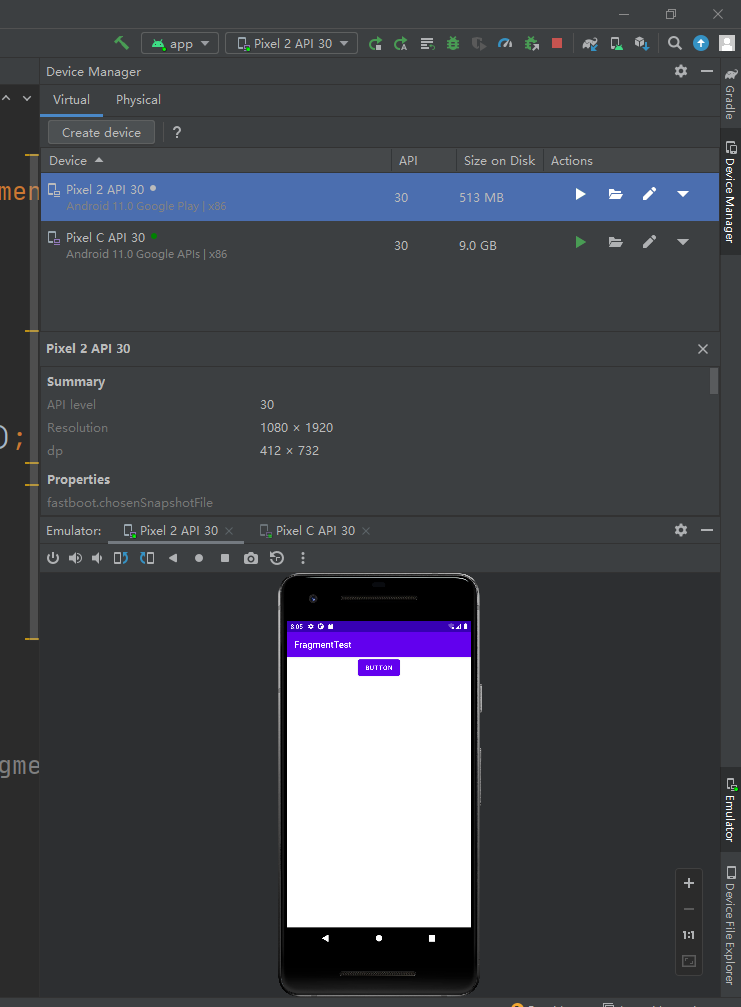Edit Pixel C API 30 with pencil icon
This screenshot has width=741, height=1007.
coord(649,242)
